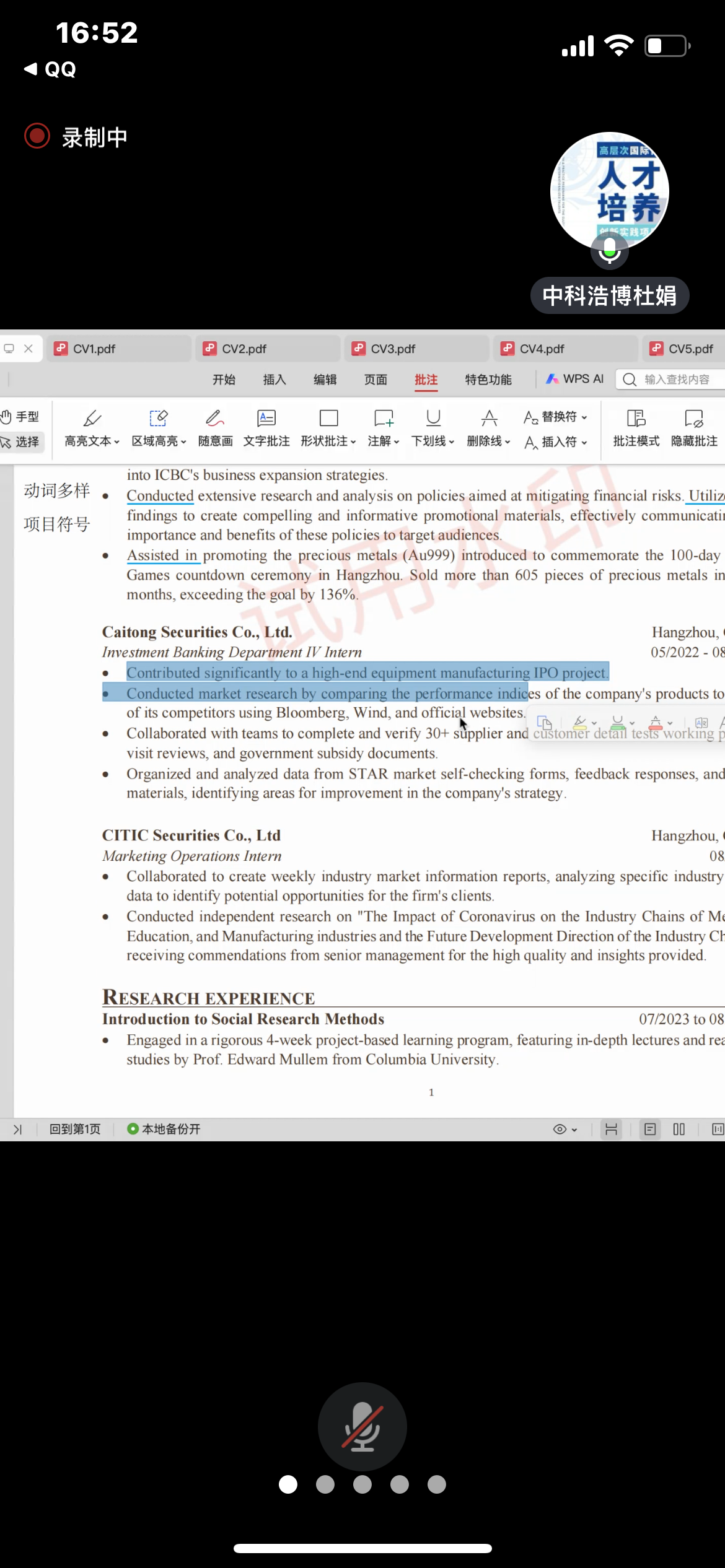The width and height of the screenshot is (725, 1568).
Task: Click the red strikethrough icon in floating toolbar
Action: click(656, 723)
